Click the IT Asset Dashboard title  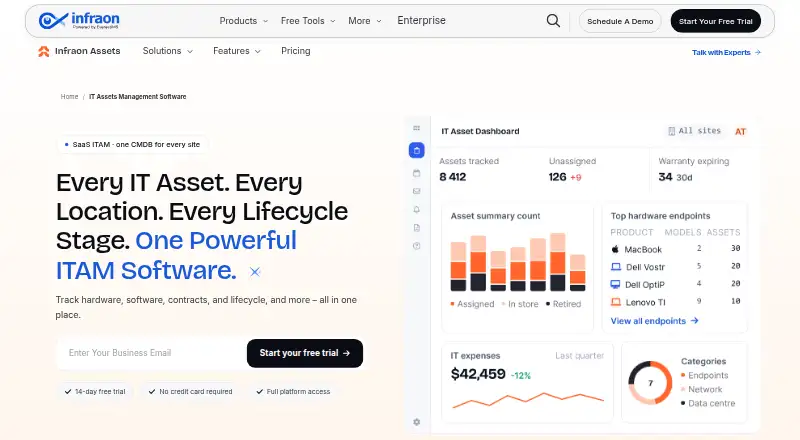coord(480,131)
